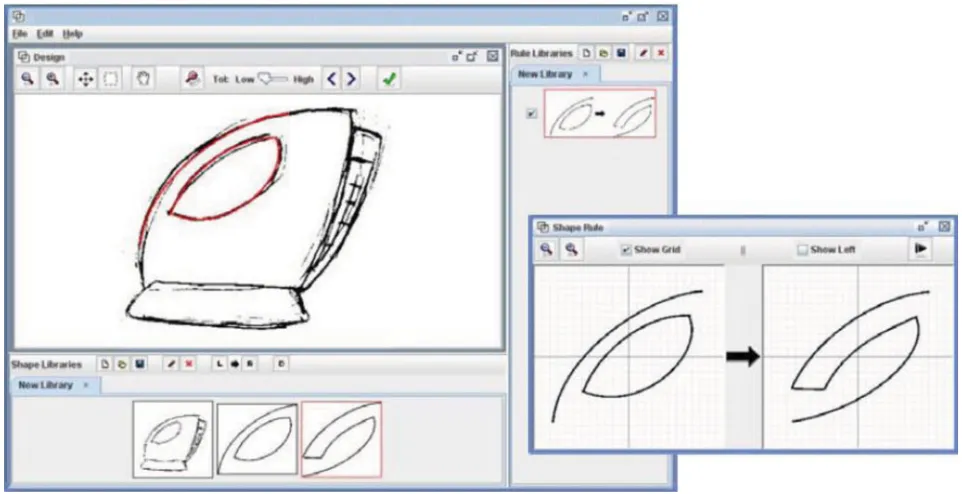The image size is (962, 494).
Task: Toggle checkbox beside the rule thumbnail
Action: click(532, 114)
